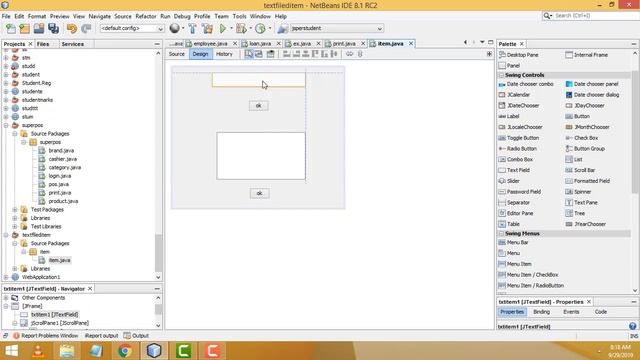Click the New File toolbar icon

pos(11,28)
